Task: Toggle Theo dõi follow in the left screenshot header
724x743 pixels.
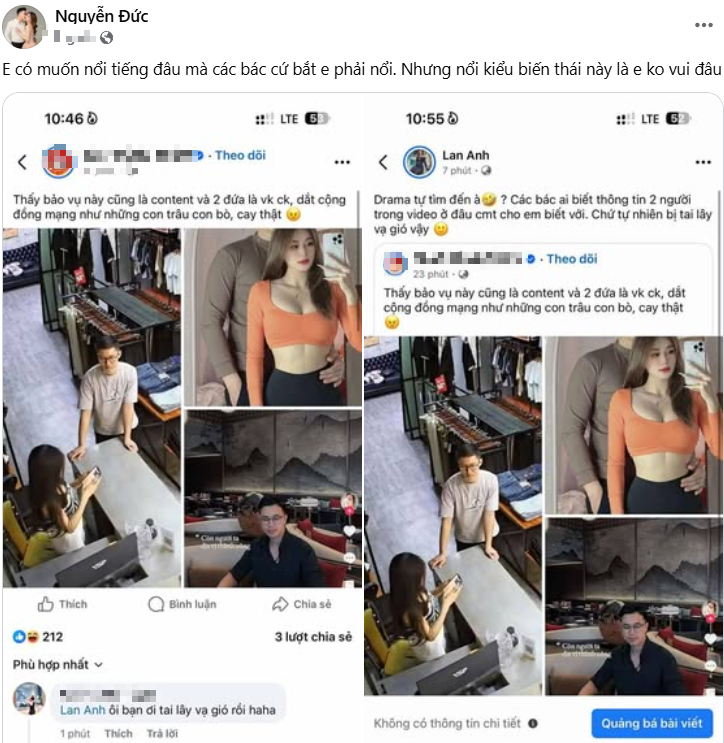Action: (240, 155)
